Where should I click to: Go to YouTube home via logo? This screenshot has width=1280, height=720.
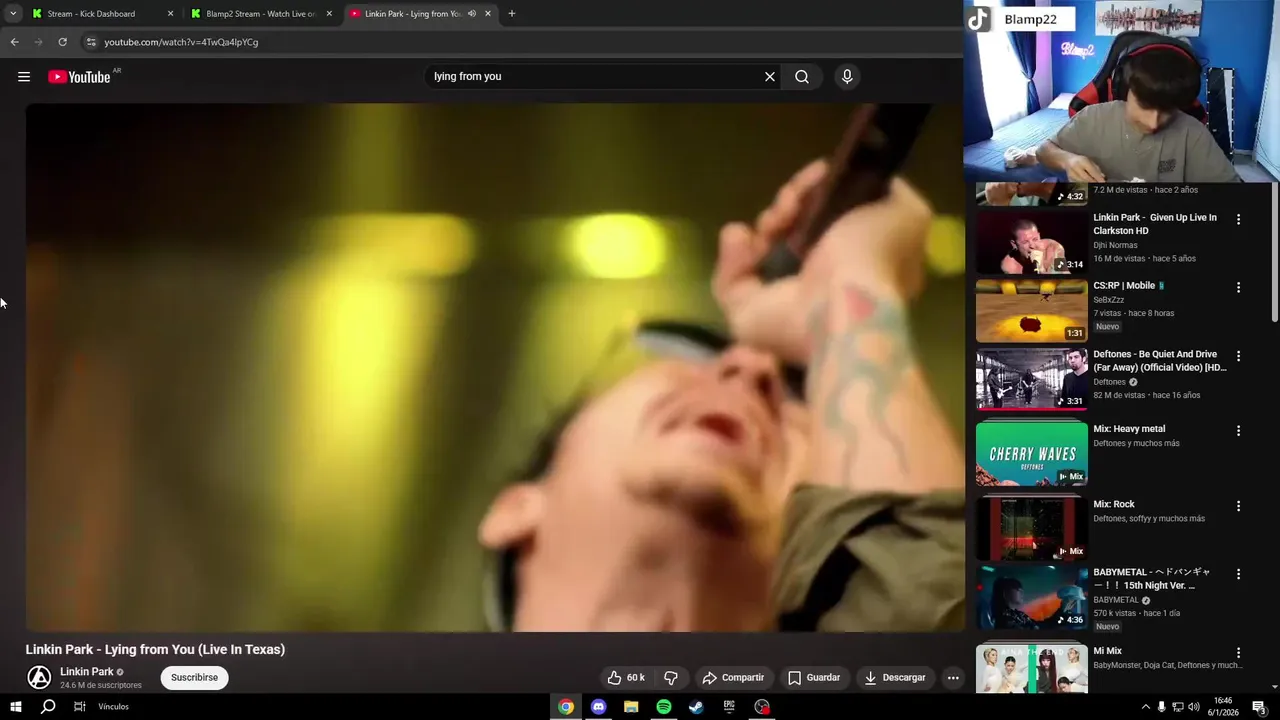click(x=79, y=77)
